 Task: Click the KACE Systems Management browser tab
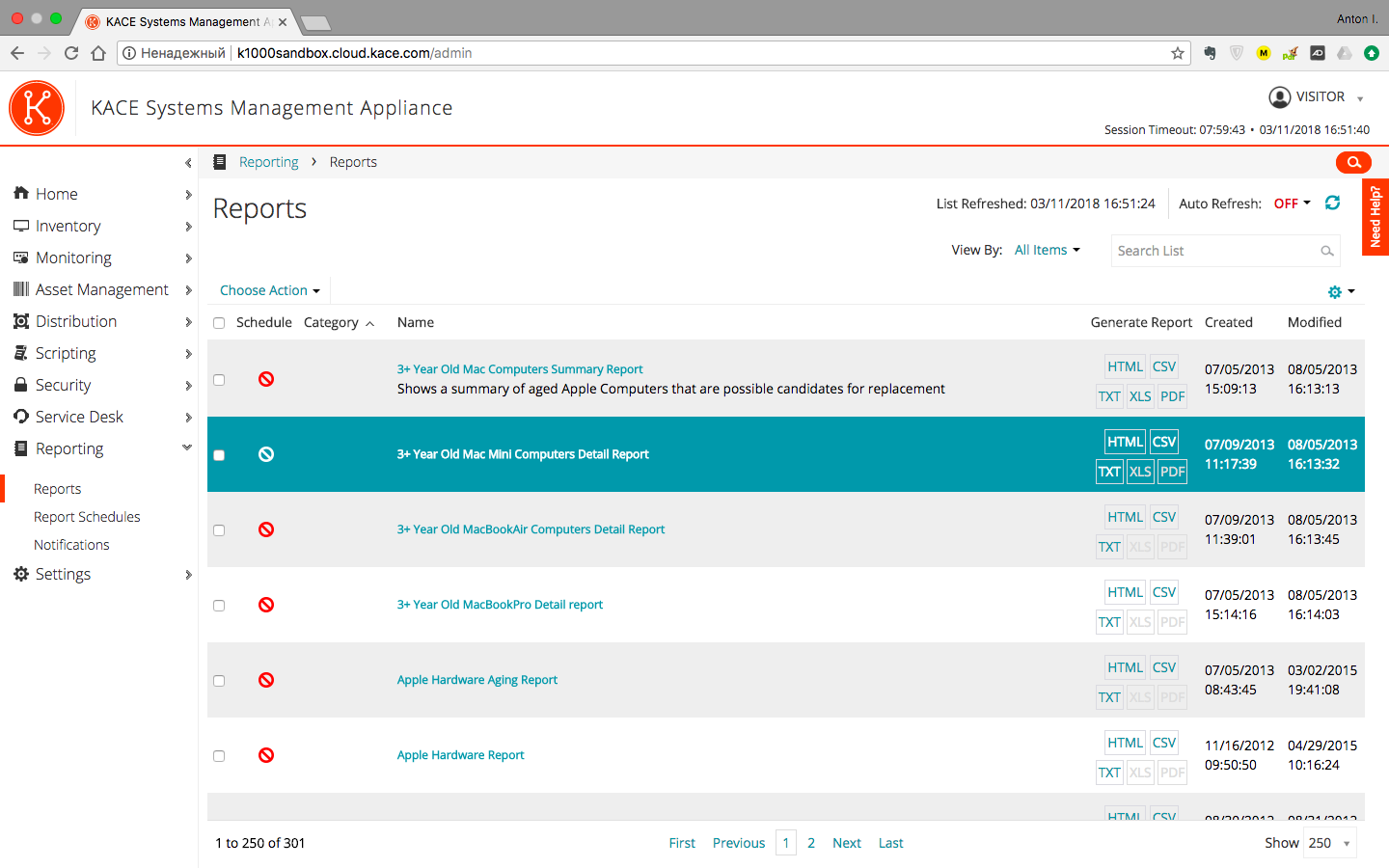(185, 21)
